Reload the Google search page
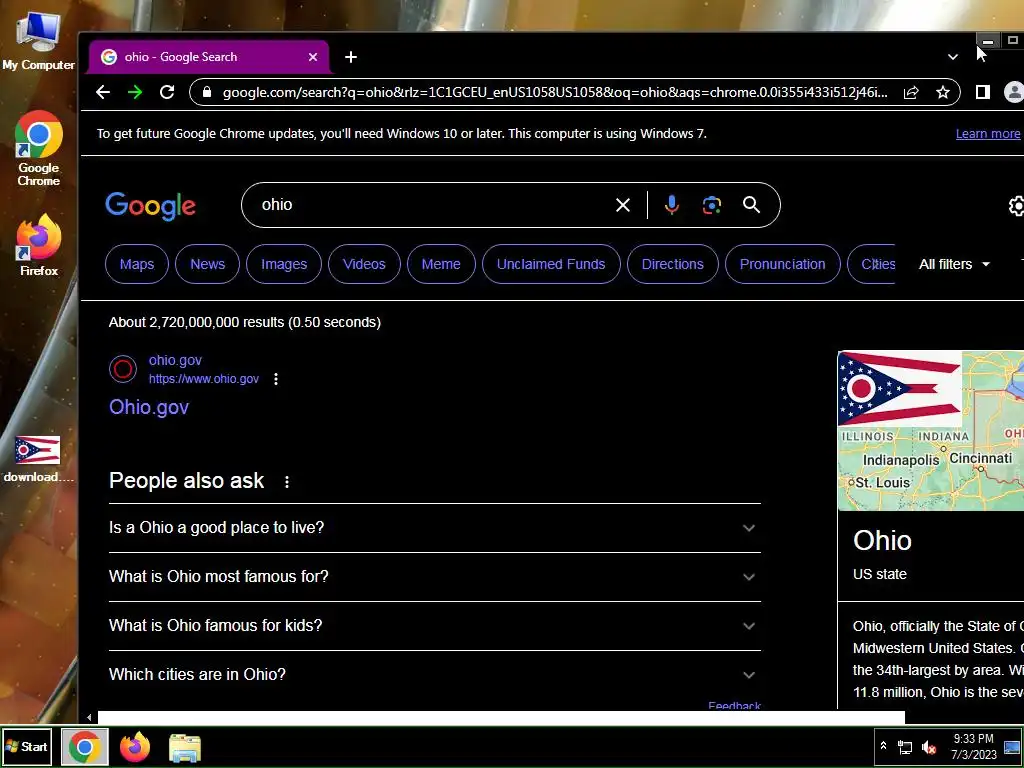Image resolution: width=1024 pixels, height=768 pixels. click(167, 92)
